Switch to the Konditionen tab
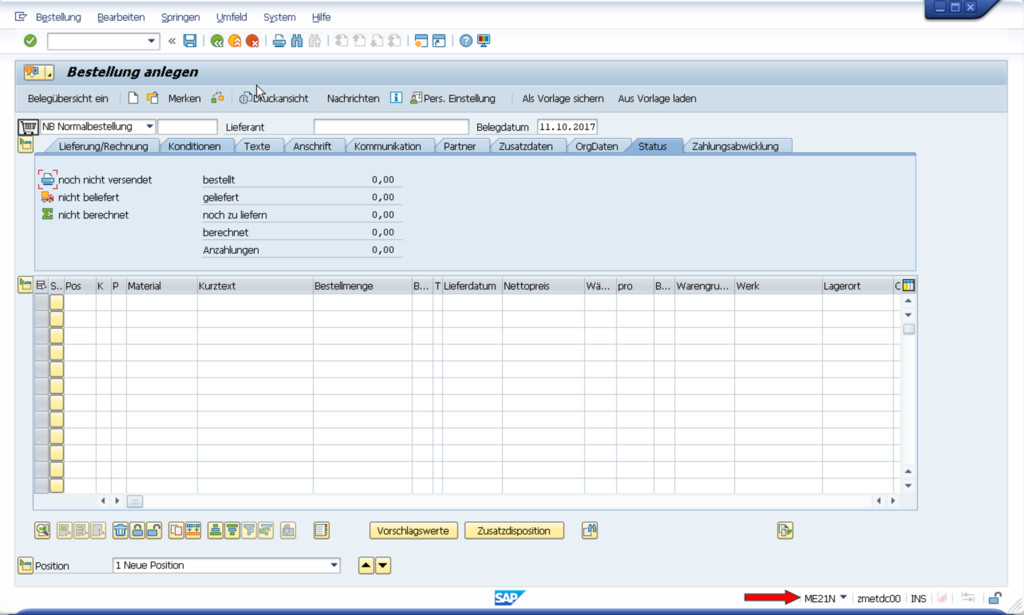This screenshot has width=1024, height=615. click(194, 146)
